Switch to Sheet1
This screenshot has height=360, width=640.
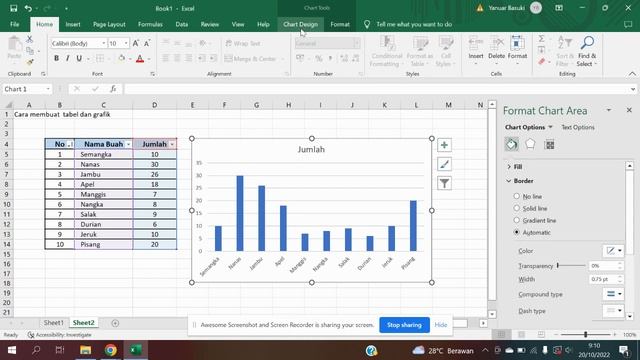pyautogui.click(x=53, y=323)
